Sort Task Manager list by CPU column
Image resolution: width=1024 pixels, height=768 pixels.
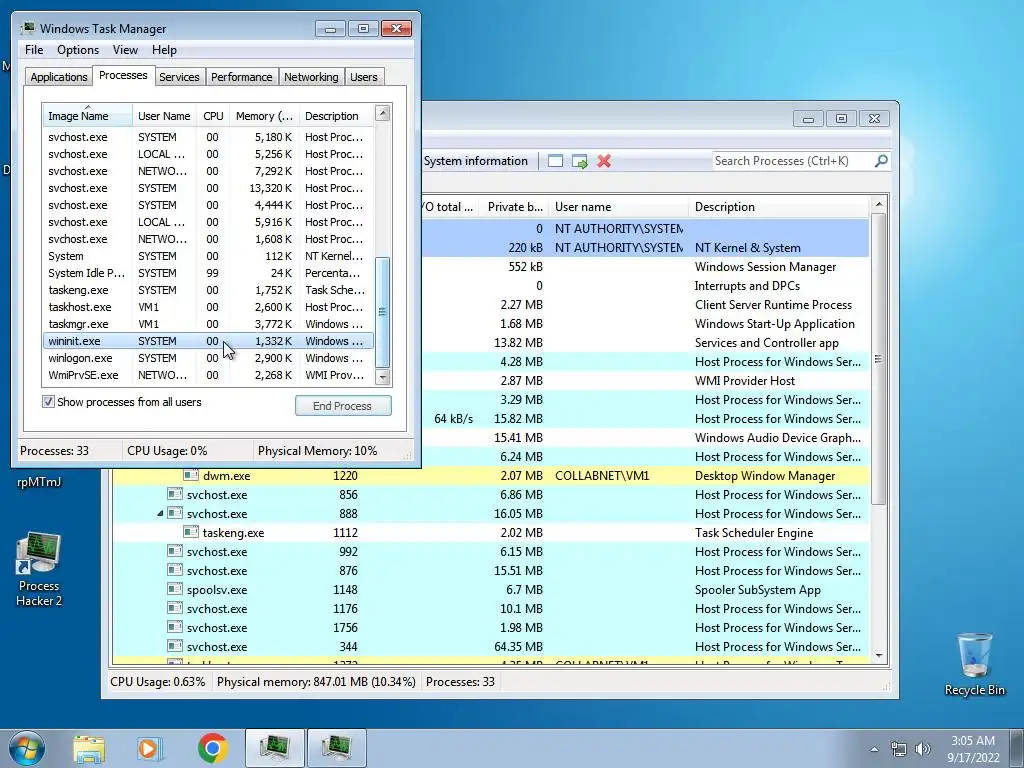213,116
